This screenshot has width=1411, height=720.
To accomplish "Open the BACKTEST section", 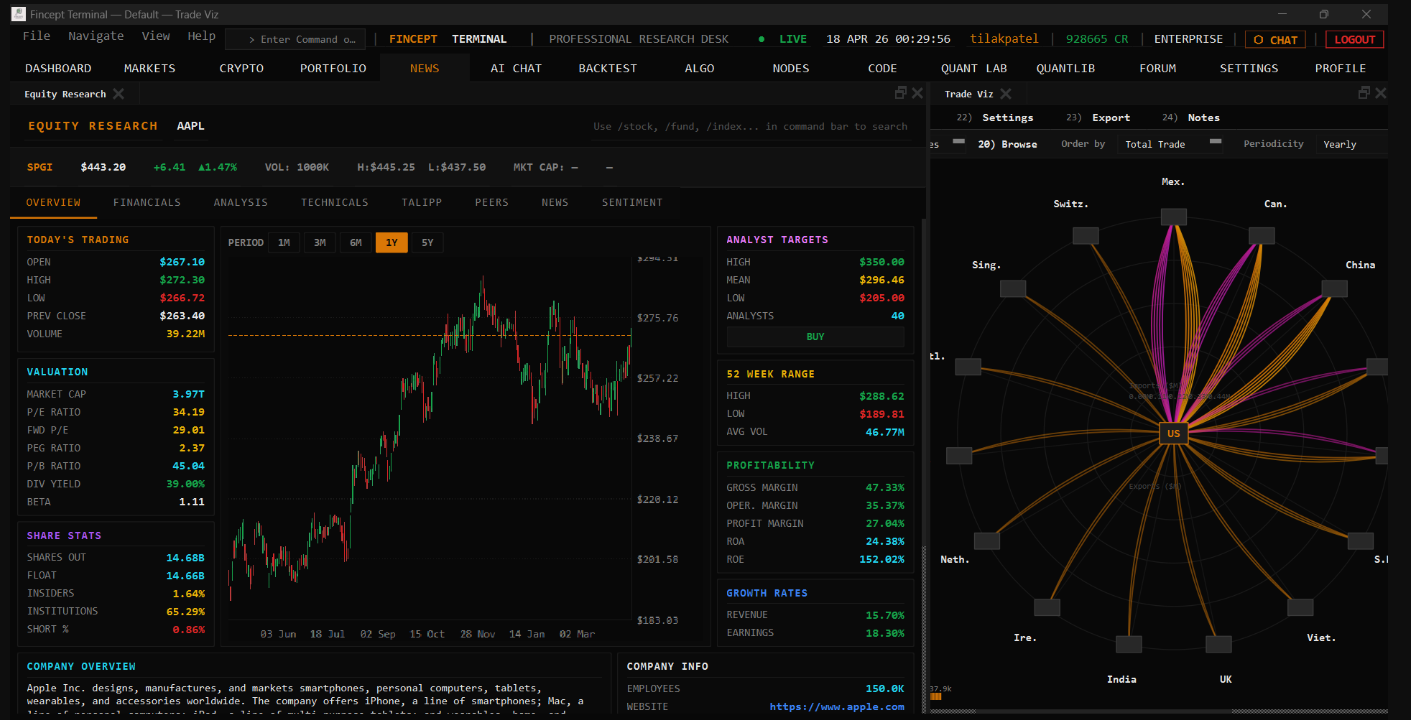I will (608, 68).
